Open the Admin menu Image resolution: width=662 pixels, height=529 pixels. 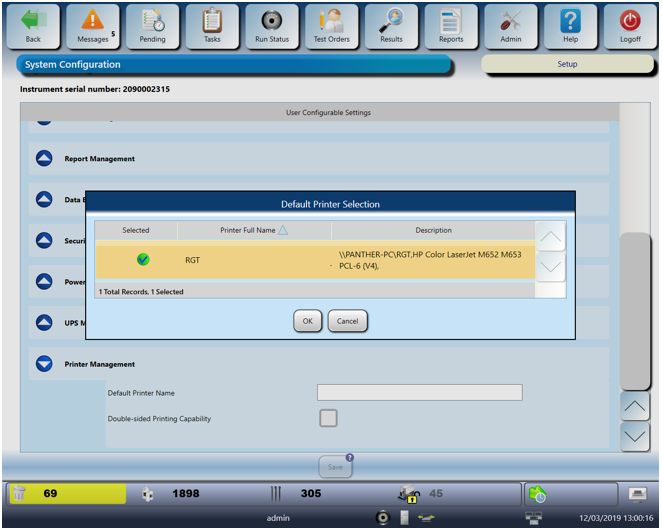[510, 21]
